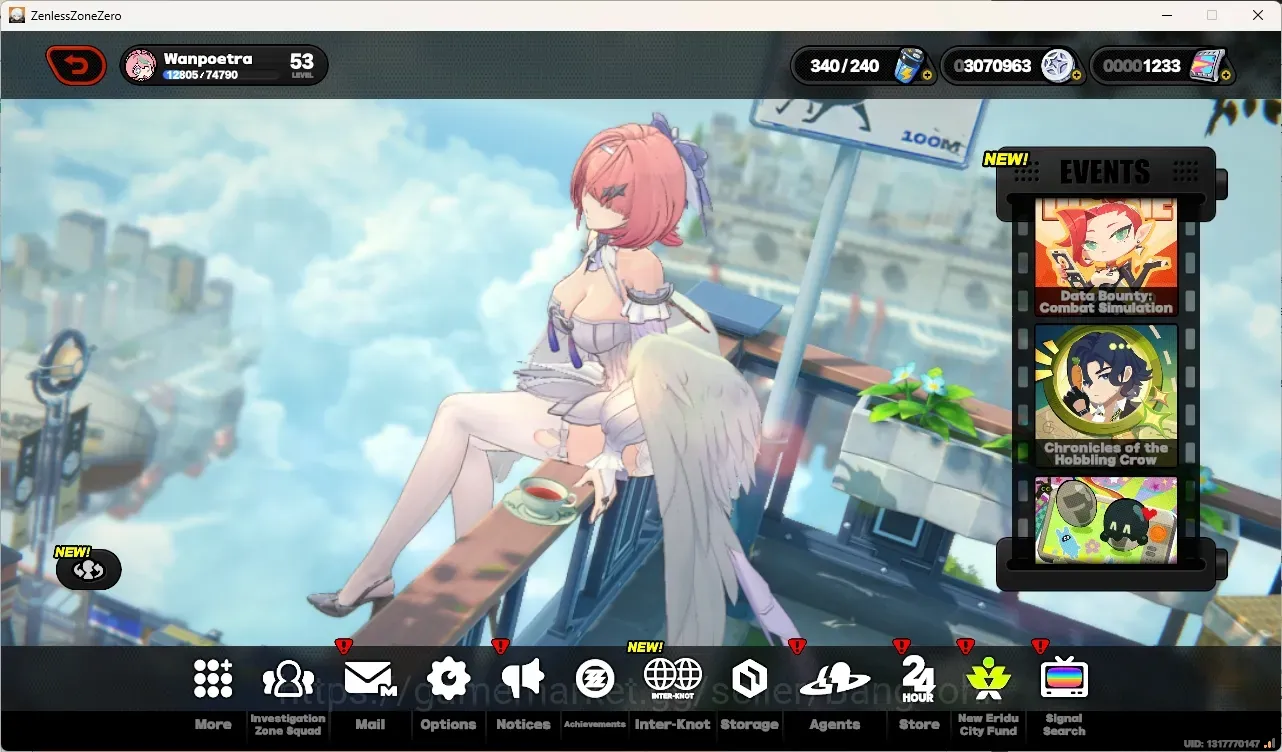The image size is (1282, 752).
Task: Click the More label
Action: point(213,725)
